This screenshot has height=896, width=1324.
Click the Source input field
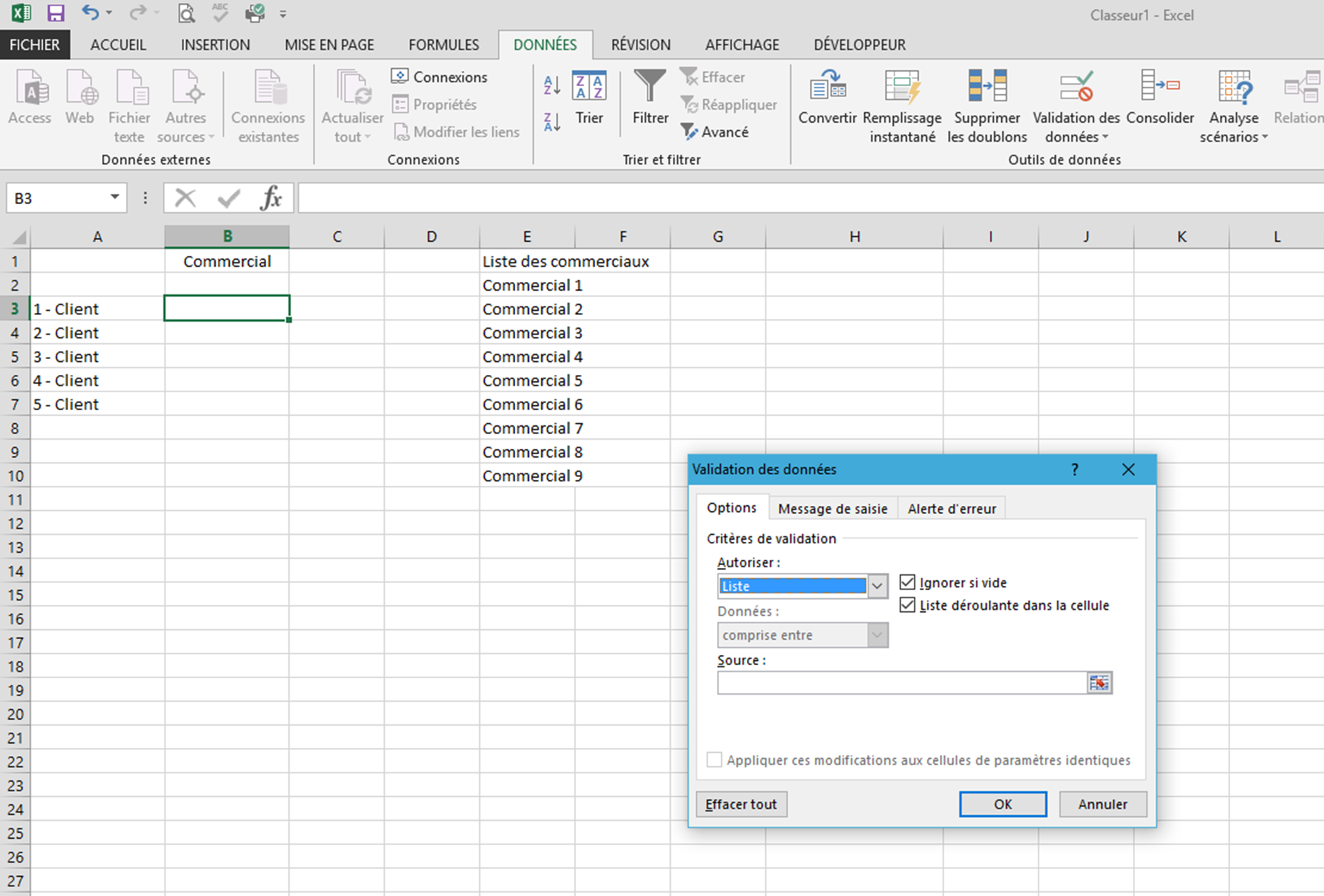(902, 683)
